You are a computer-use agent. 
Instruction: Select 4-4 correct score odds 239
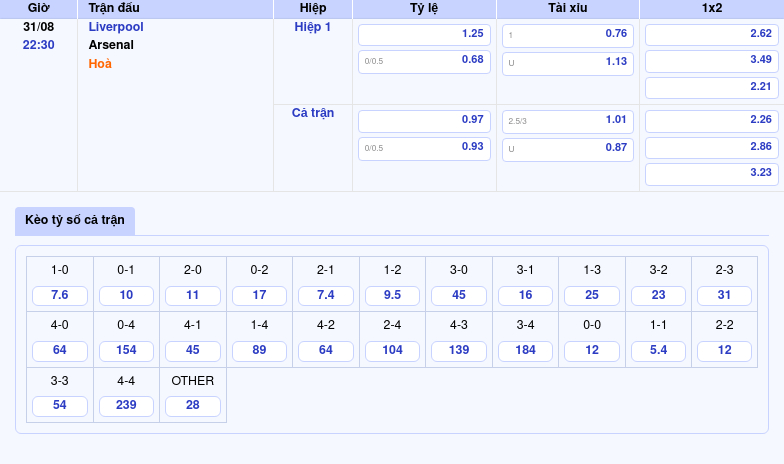coord(126,406)
